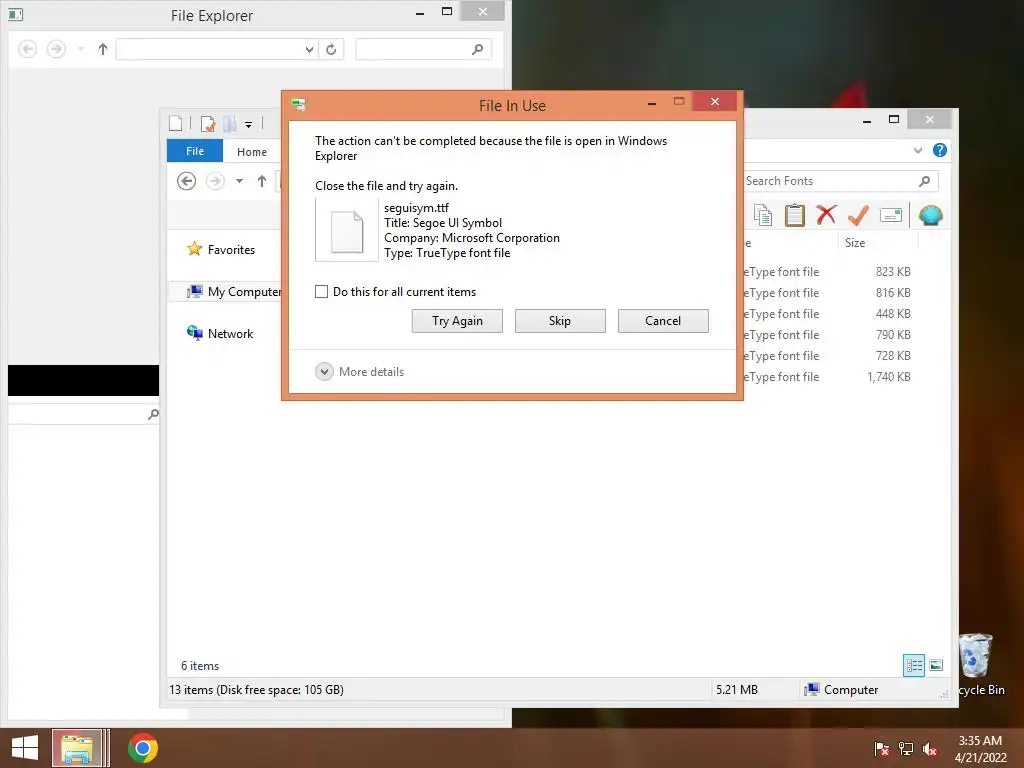Select the 790 KB font file row

click(x=827, y=334)
